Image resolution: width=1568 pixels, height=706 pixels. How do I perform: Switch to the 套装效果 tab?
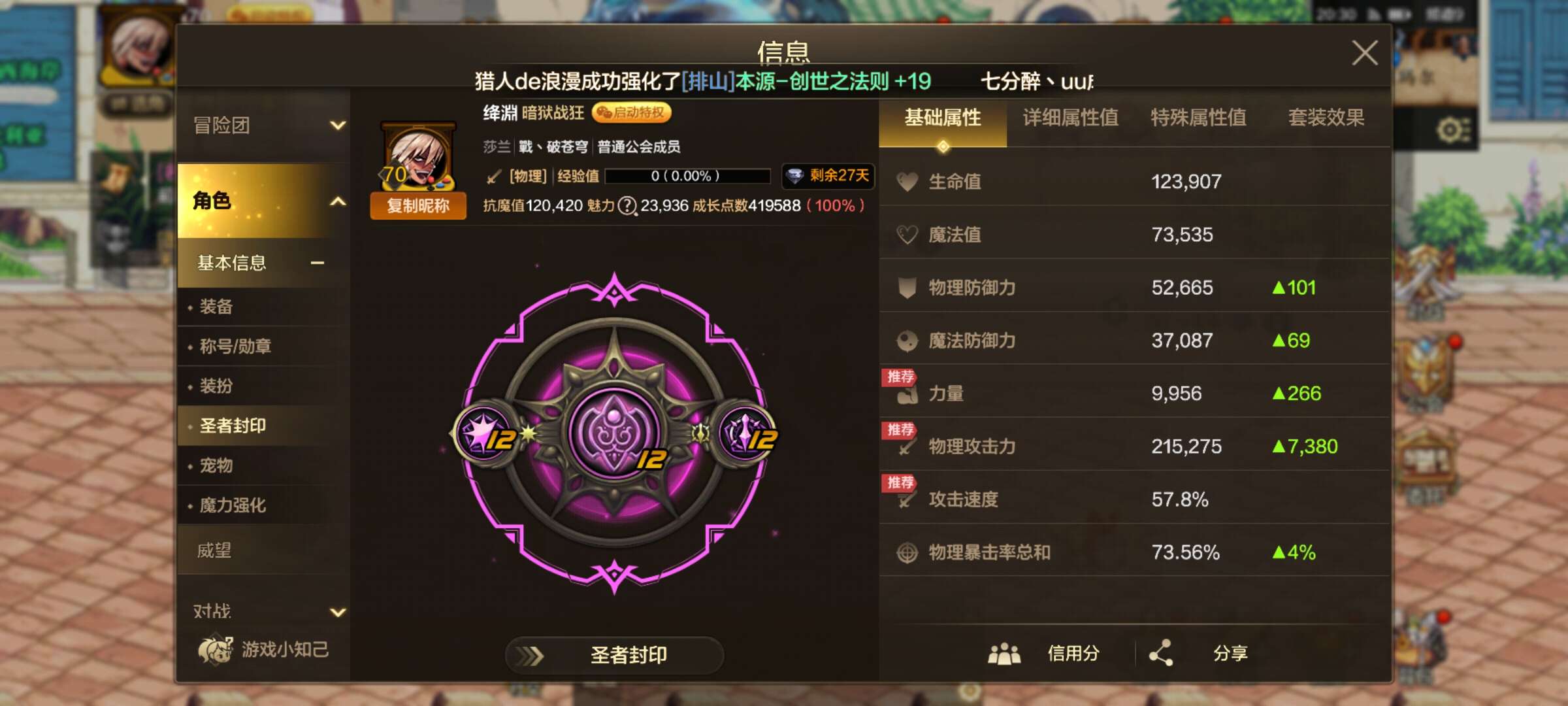(x=1326, y=118)
